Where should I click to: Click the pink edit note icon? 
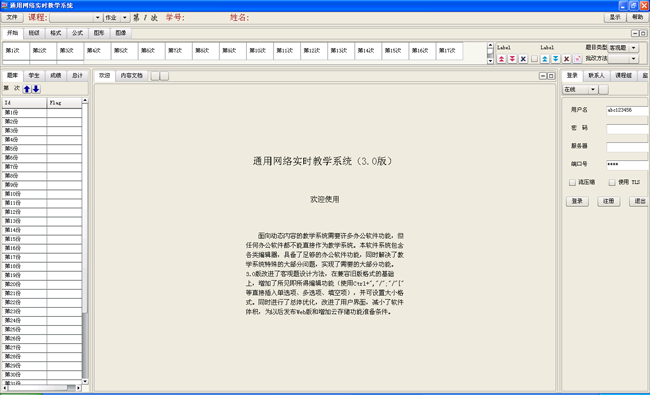(x=577, y=59)
